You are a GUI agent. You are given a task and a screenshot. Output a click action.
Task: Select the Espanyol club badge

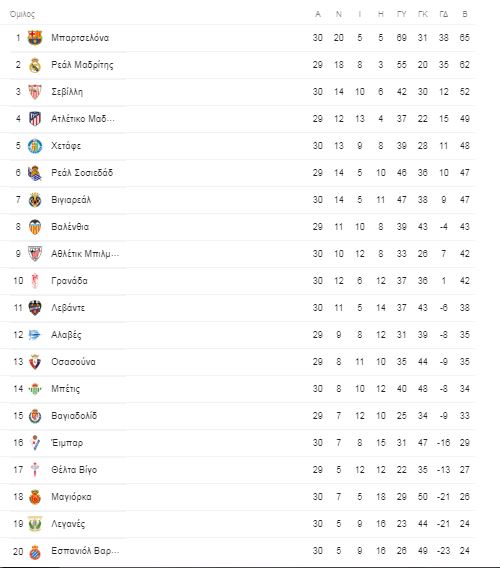click(x=35, y=552)
